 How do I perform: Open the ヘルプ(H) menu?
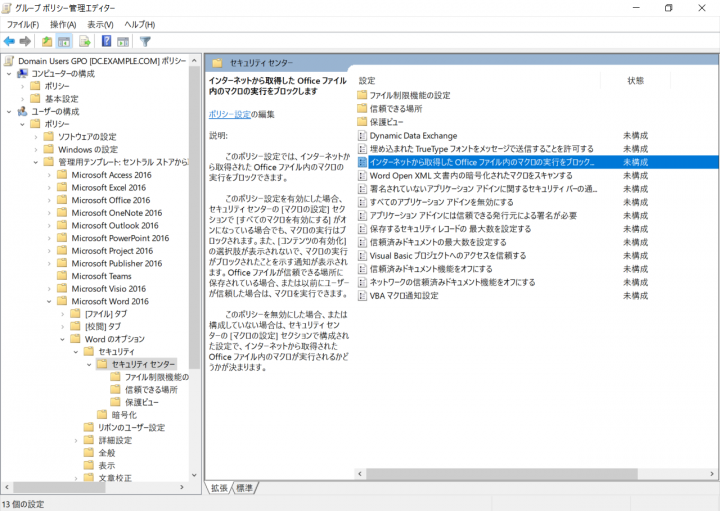tap(140, 24)
